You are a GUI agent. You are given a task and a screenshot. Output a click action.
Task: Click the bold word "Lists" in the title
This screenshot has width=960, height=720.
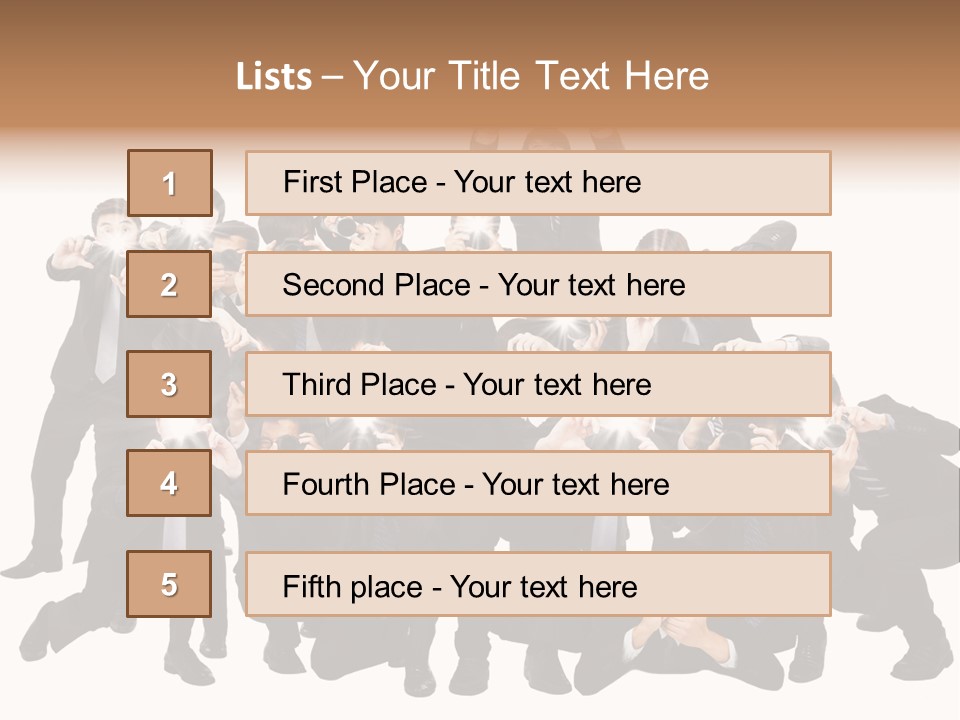(273, 77)
